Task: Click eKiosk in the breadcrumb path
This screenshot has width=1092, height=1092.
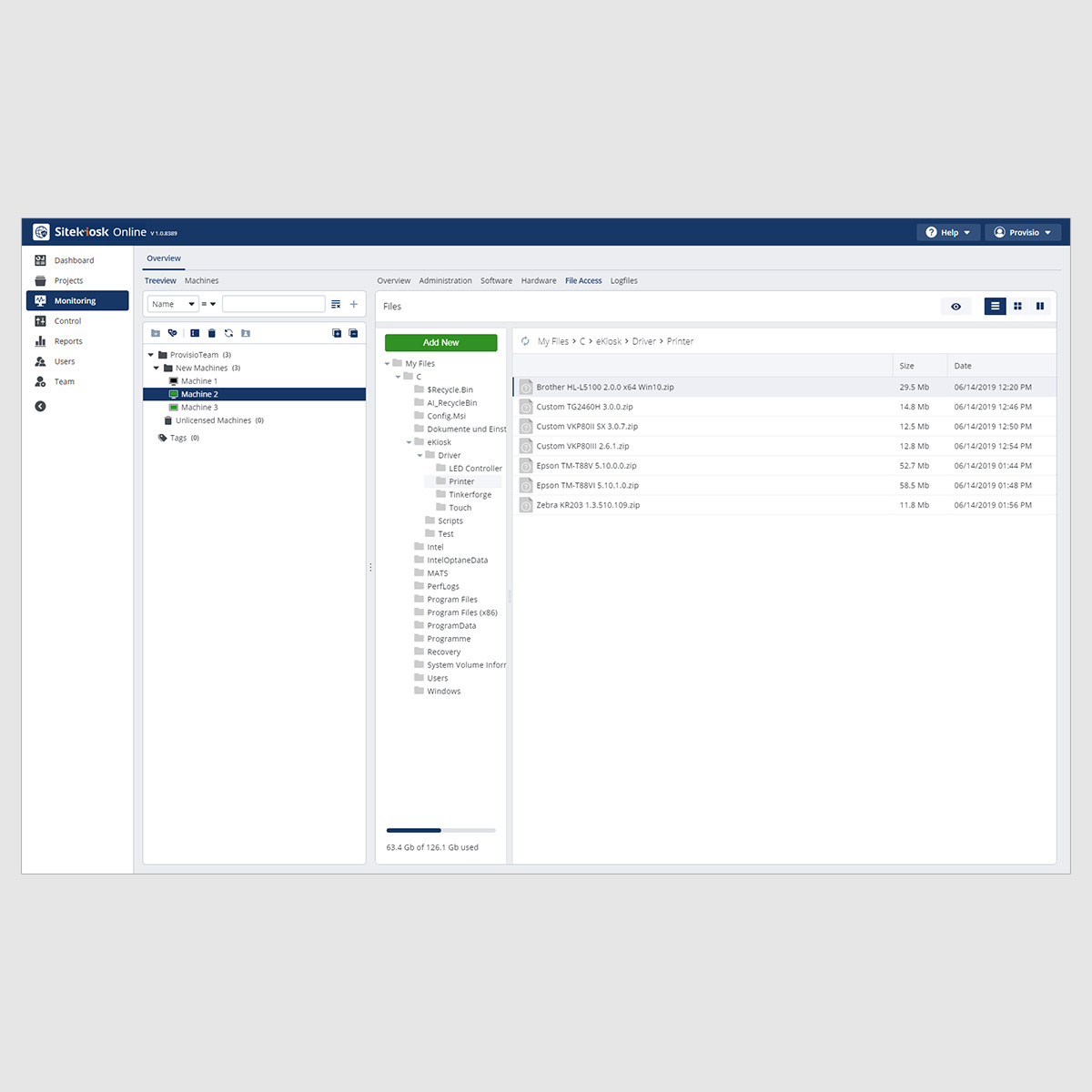Action: point(608,341)
